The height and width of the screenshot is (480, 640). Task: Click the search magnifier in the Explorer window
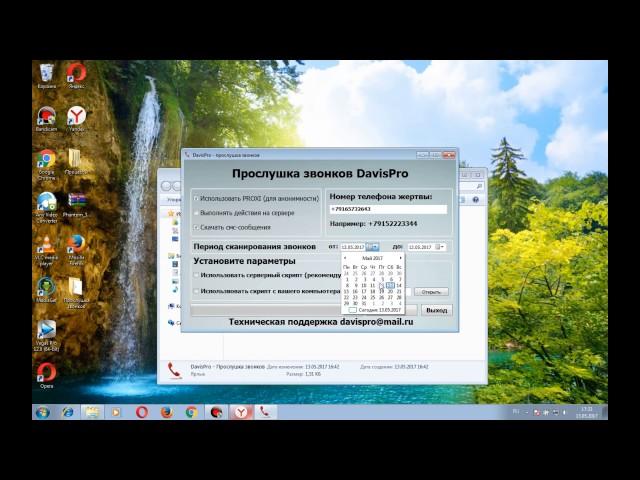[x=479, y=186]
